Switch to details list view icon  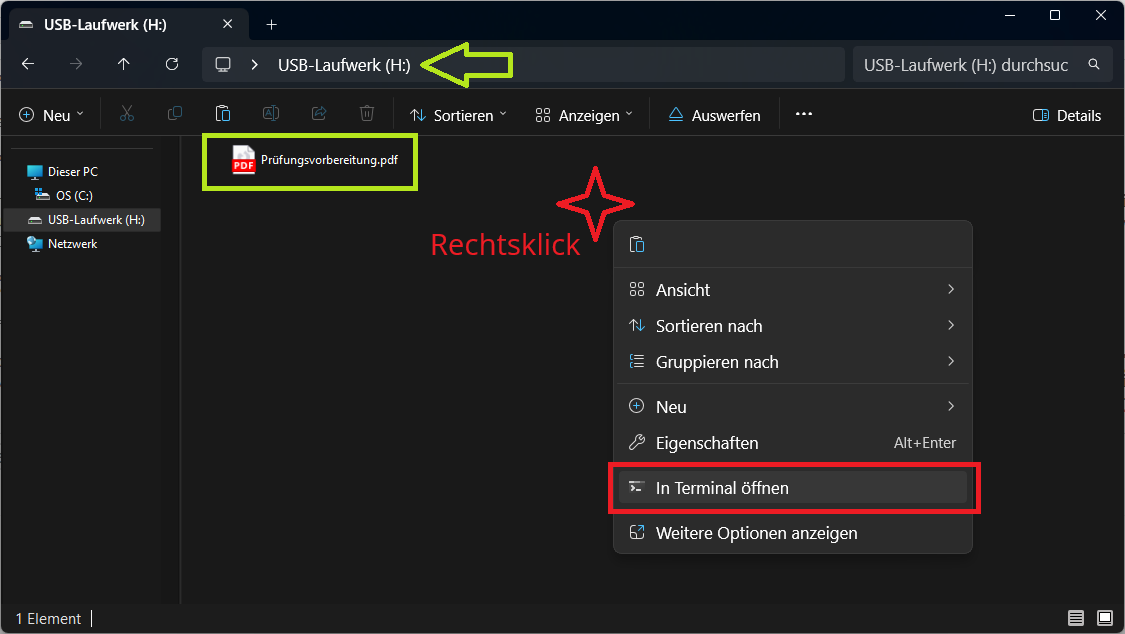[1076, 618]
